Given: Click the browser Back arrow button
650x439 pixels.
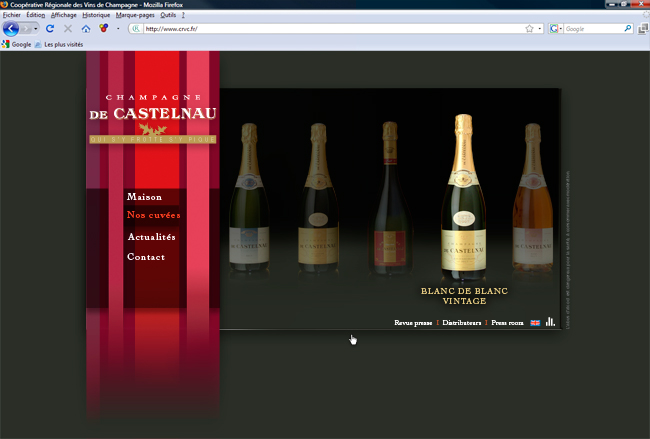Looking at the screenshot, I should click(11, 29).
